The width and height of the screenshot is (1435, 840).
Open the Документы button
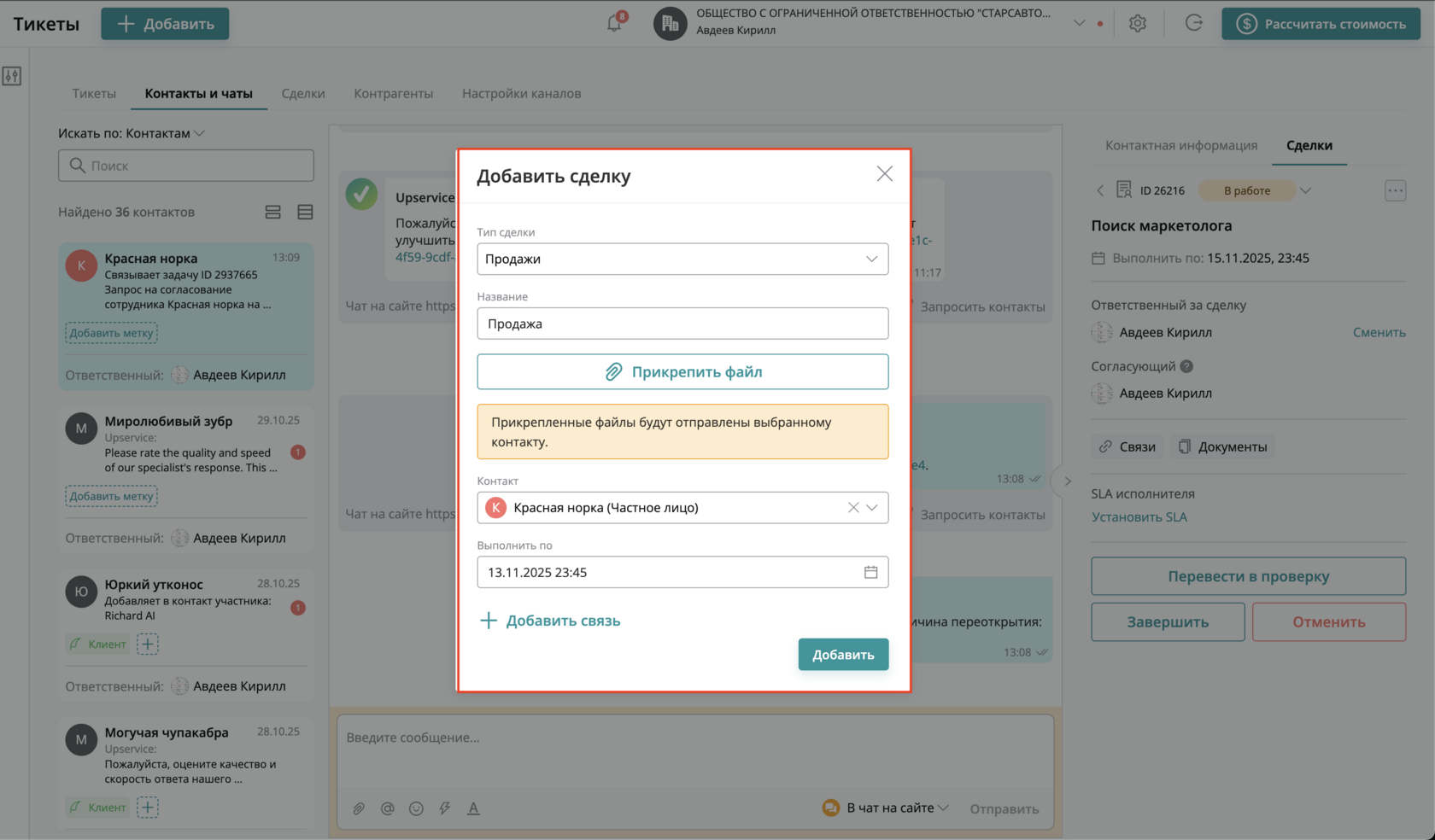click(1222, 446)
